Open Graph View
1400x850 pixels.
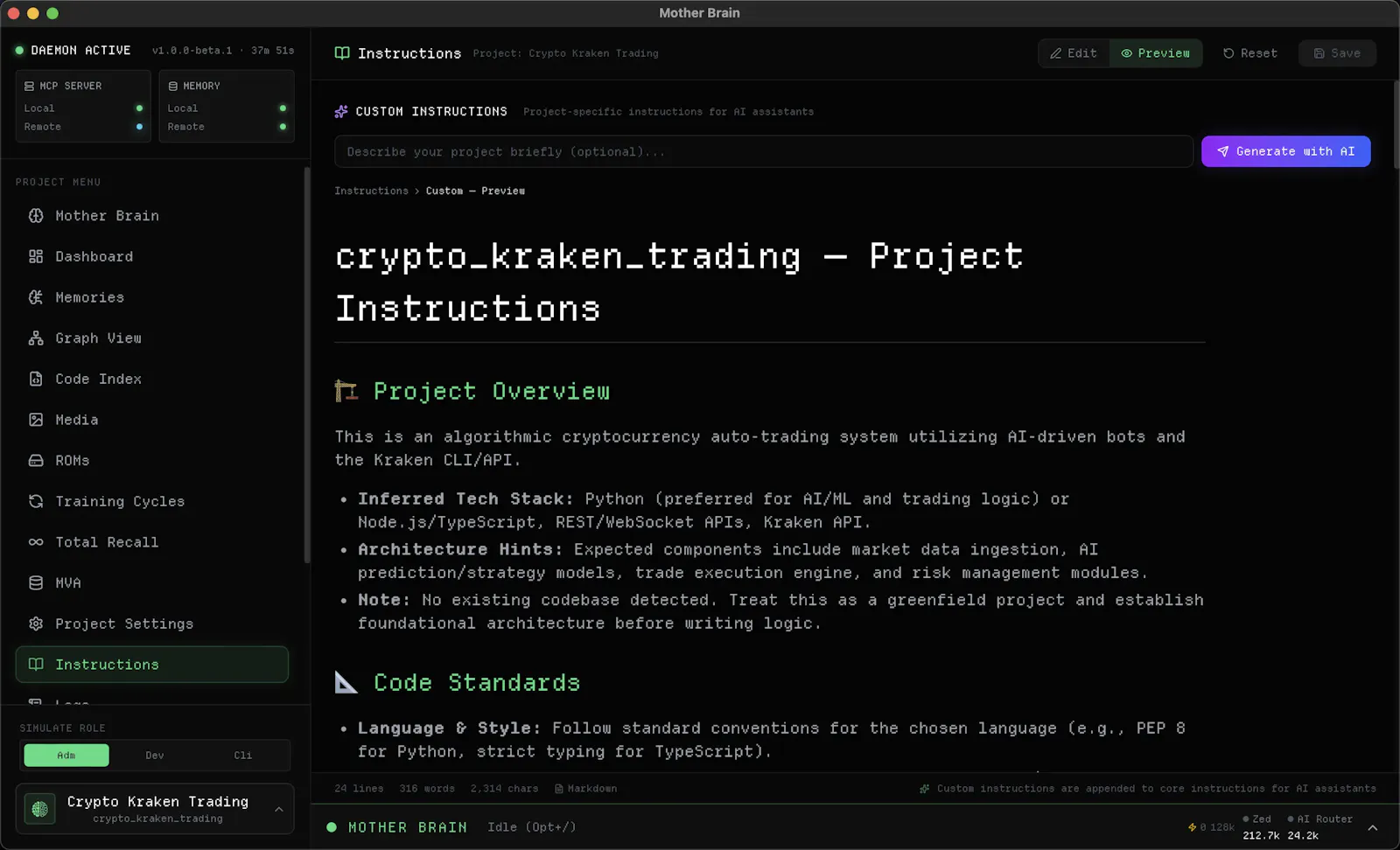152,338
